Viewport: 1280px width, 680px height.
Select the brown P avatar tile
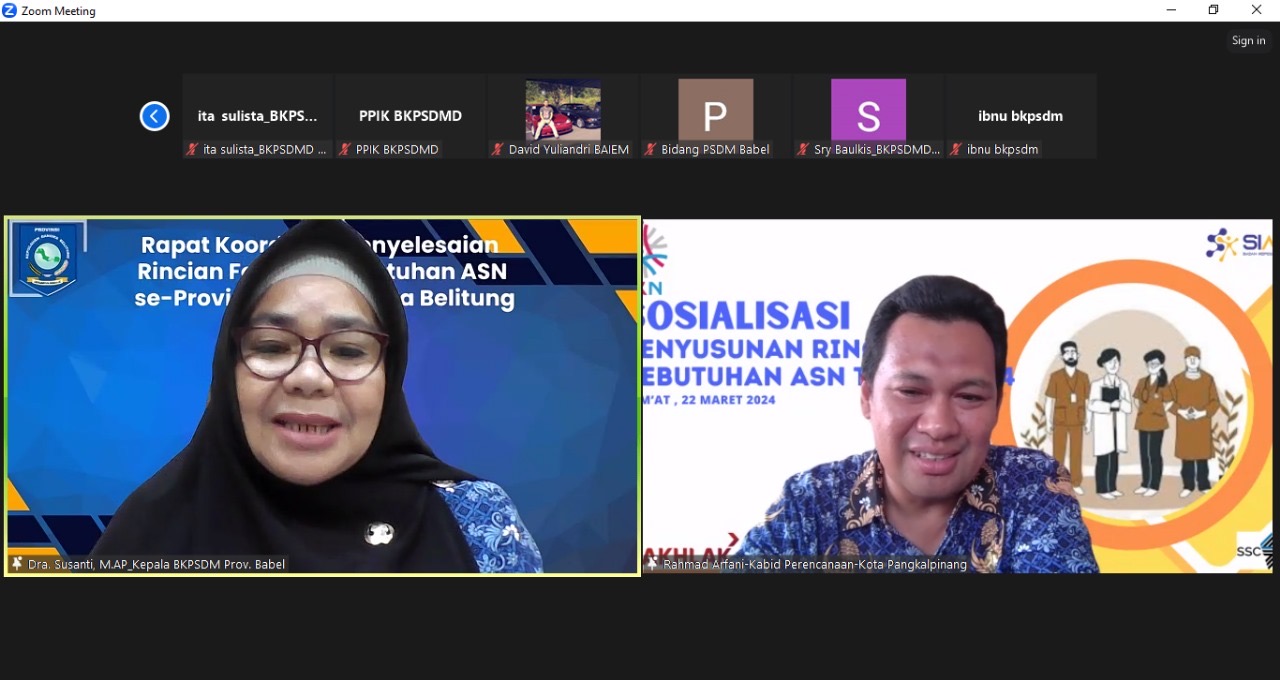click(x=715, y=110)
